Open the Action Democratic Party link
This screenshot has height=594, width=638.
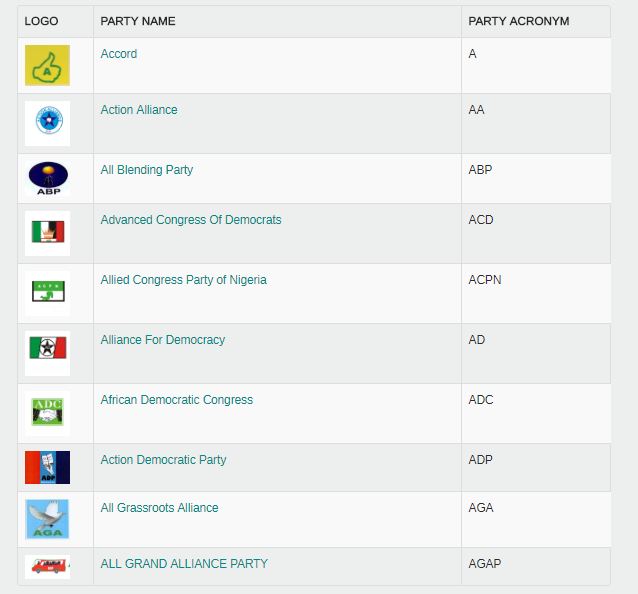coord(163,460)
